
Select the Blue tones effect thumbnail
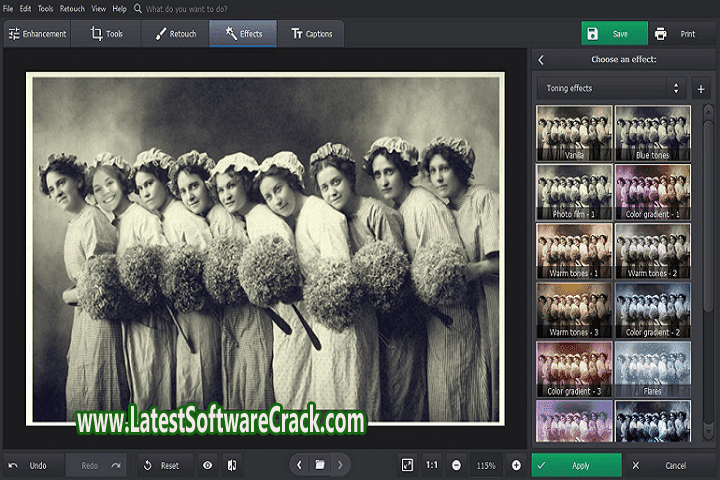pyautogui.click(x=652, y=132)
